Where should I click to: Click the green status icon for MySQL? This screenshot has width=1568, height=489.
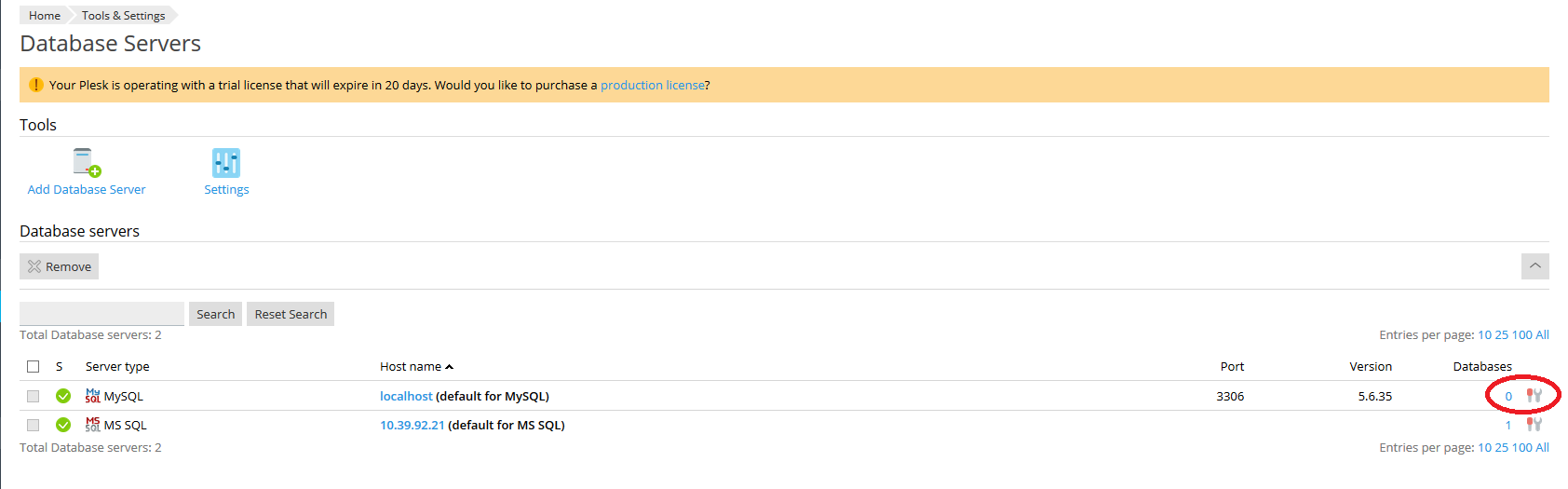[63, 396]
